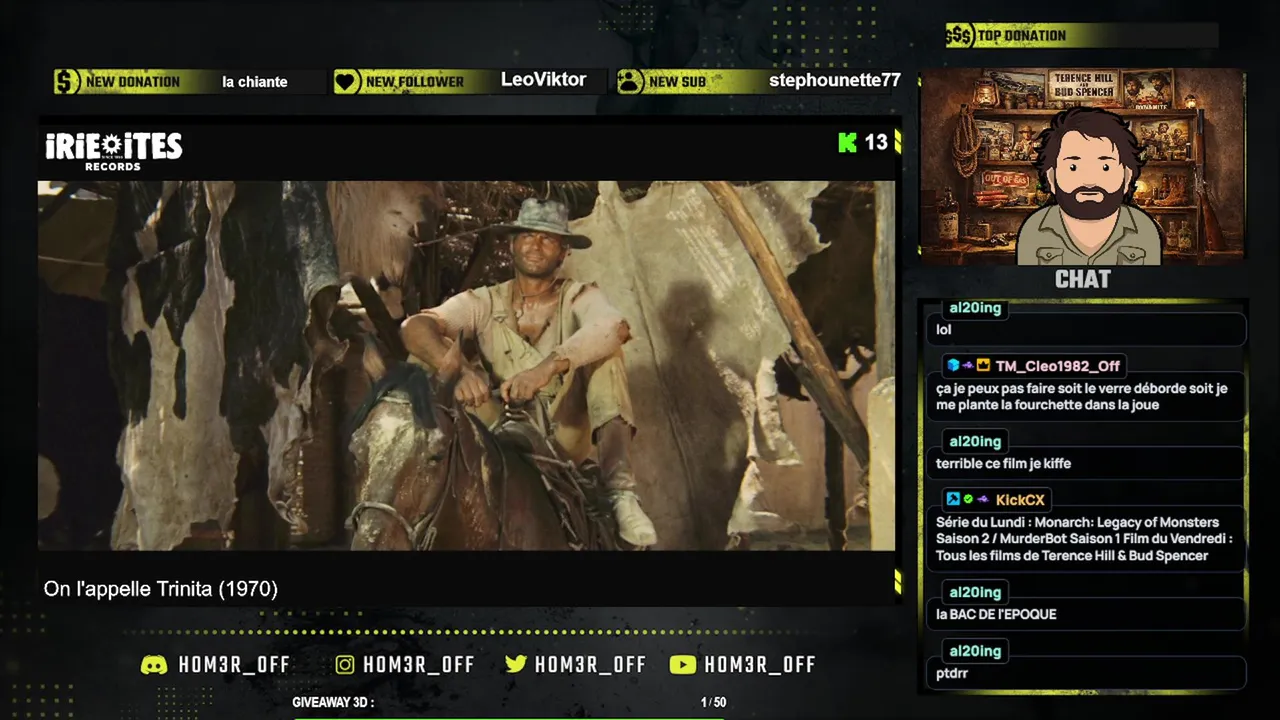Viewport: 1280px width, 720px height.
Task: Click the heart icon beside New Follower
Action: pyautogui.click(x=346, y=82)
